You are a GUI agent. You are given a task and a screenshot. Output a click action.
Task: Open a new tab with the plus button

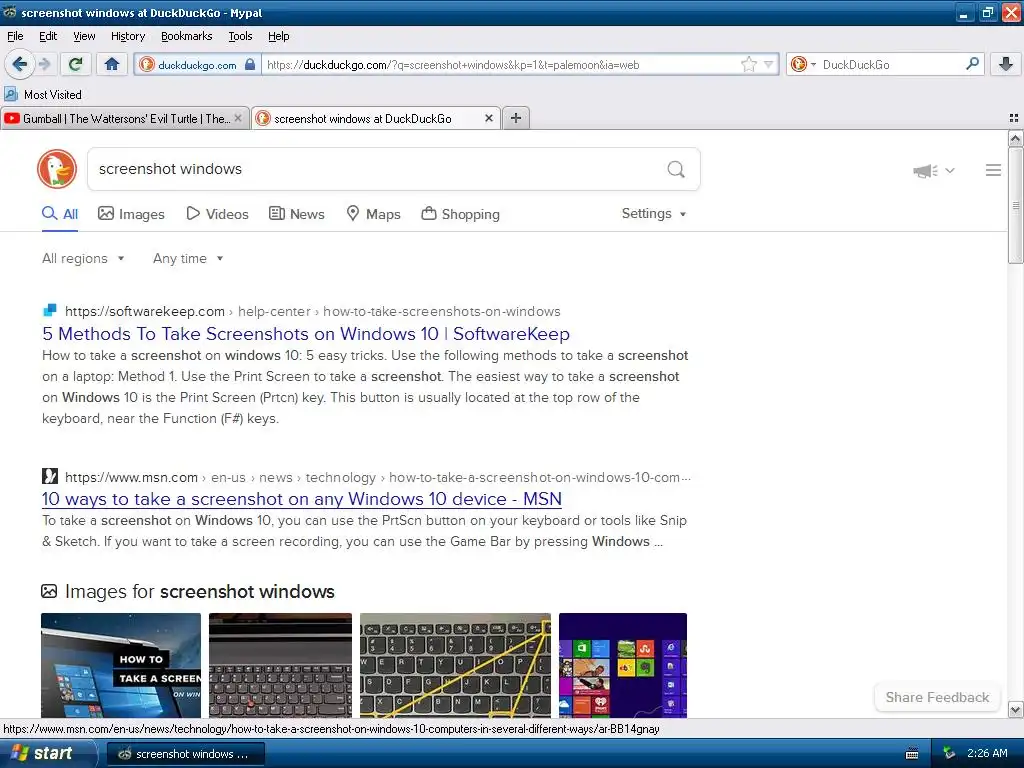pyautogui.click(x=516, y=118)
